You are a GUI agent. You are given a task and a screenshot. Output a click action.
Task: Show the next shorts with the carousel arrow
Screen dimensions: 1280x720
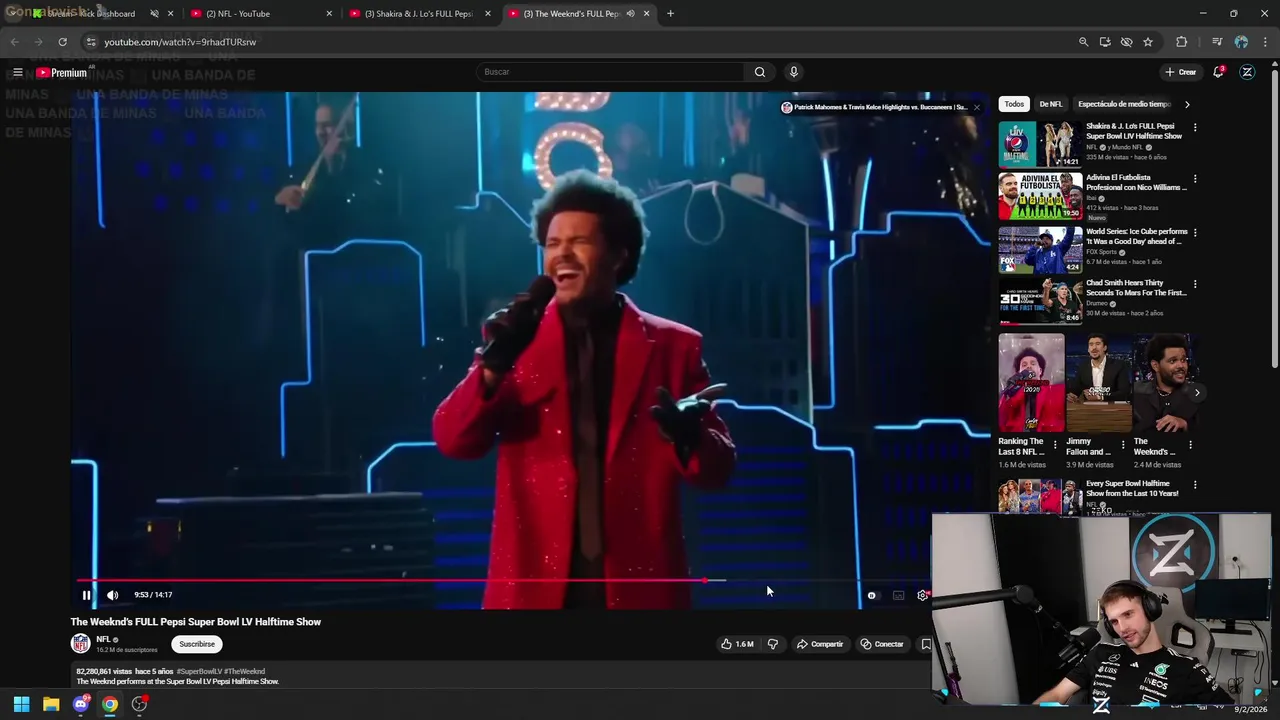(x=1197, y=393)
